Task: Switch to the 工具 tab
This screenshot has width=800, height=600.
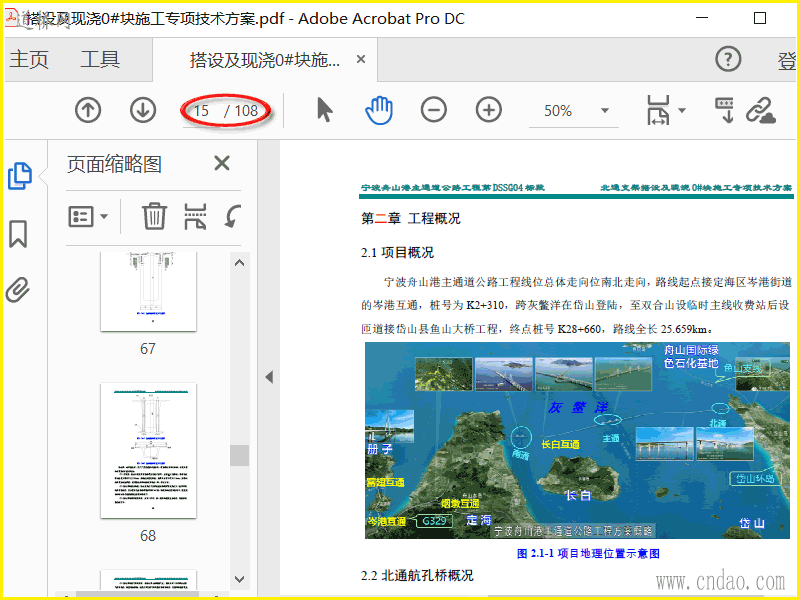Action: coord(100,60)
